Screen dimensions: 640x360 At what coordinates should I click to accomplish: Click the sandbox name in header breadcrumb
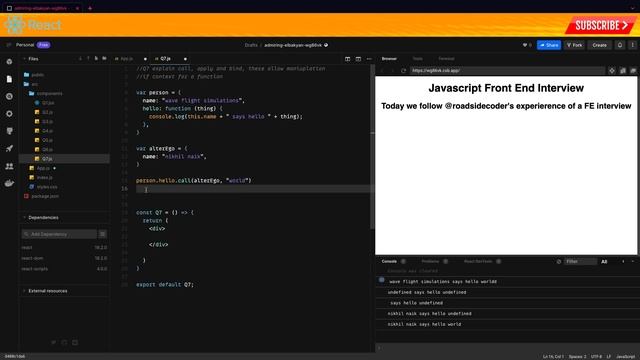coord(293,45)
